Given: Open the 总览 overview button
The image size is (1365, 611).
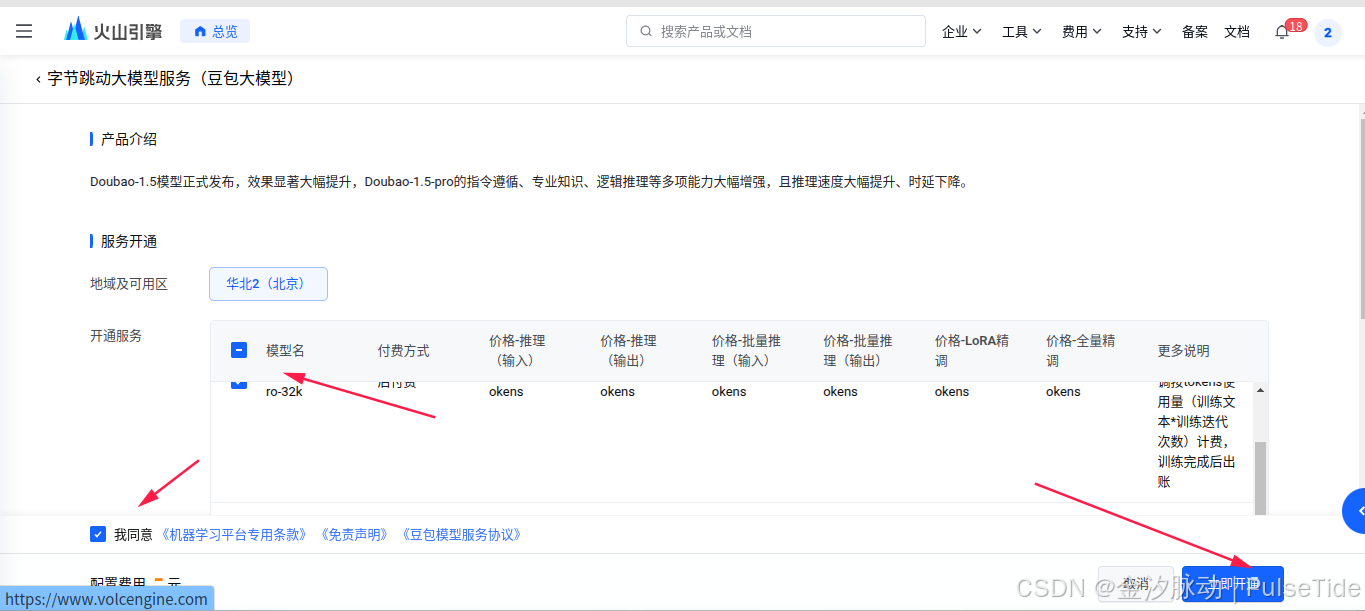Looking at the screenshot, I should [215, 32].
